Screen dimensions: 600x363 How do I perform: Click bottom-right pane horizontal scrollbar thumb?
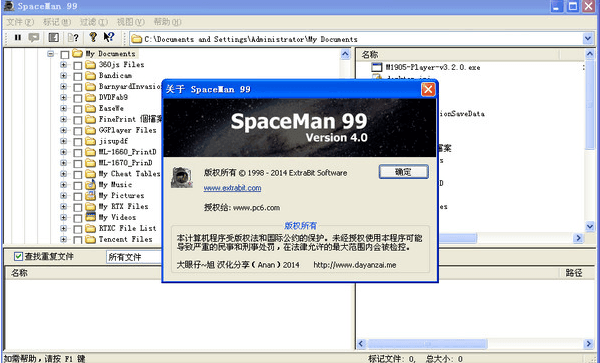pyautogui.click(x=427, y=343)
